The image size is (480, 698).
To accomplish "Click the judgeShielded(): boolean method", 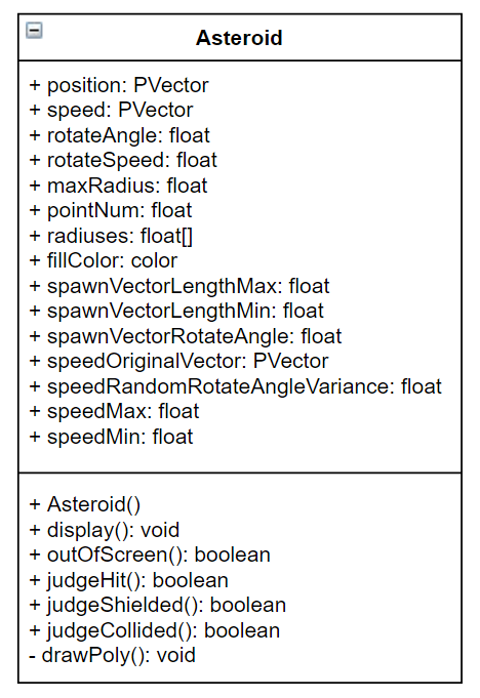I will (158, 605).
